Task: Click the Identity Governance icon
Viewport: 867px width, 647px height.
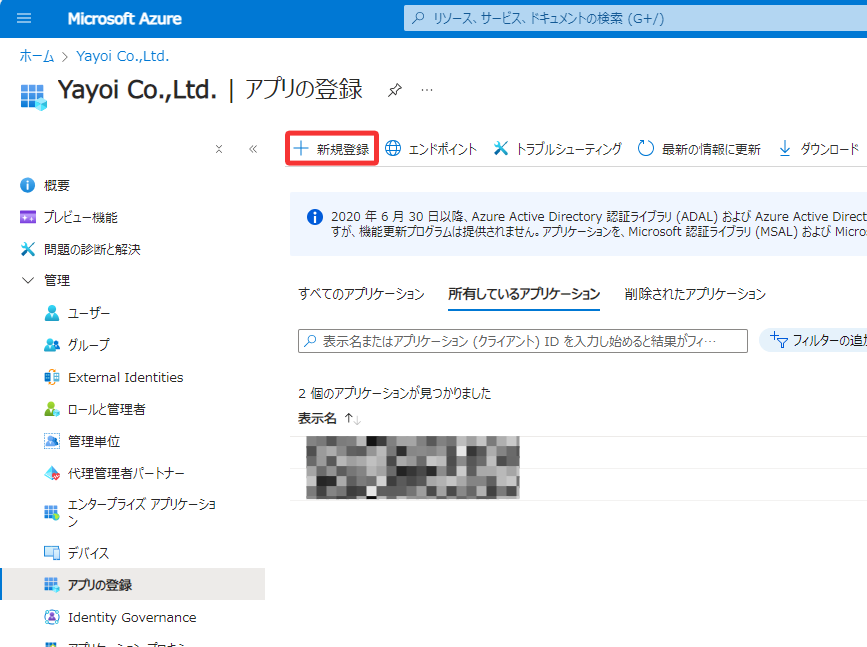Action: 51,617
